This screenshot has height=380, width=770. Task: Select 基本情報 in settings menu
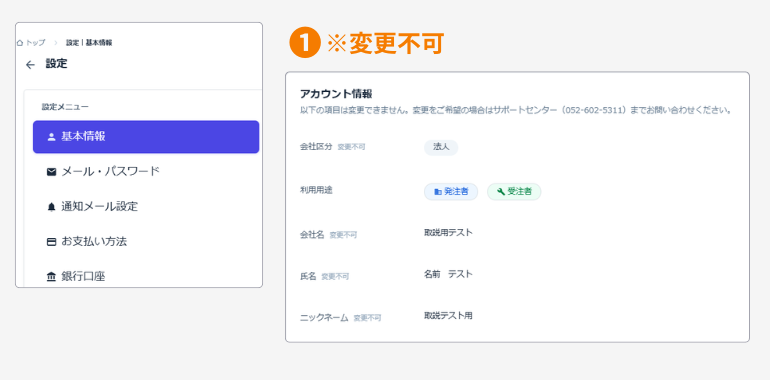146,137
